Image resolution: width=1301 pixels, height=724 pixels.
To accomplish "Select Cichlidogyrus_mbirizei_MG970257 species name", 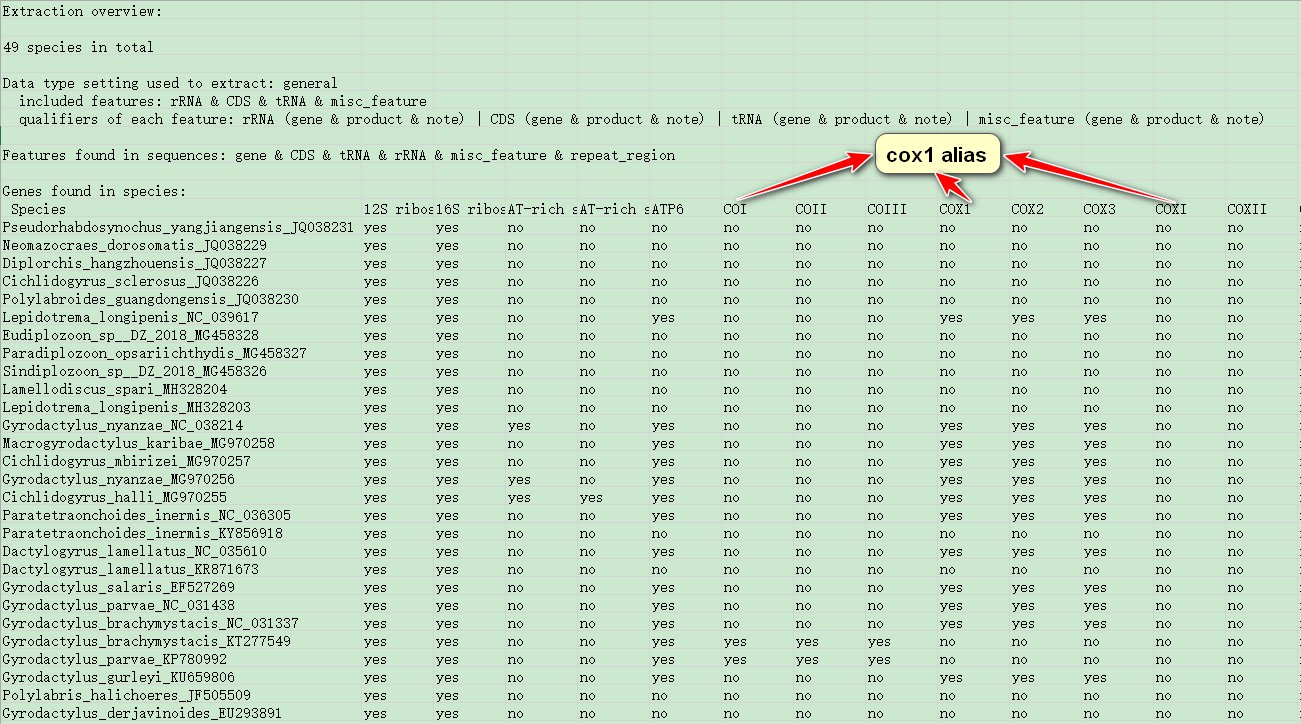I will 126,462.
